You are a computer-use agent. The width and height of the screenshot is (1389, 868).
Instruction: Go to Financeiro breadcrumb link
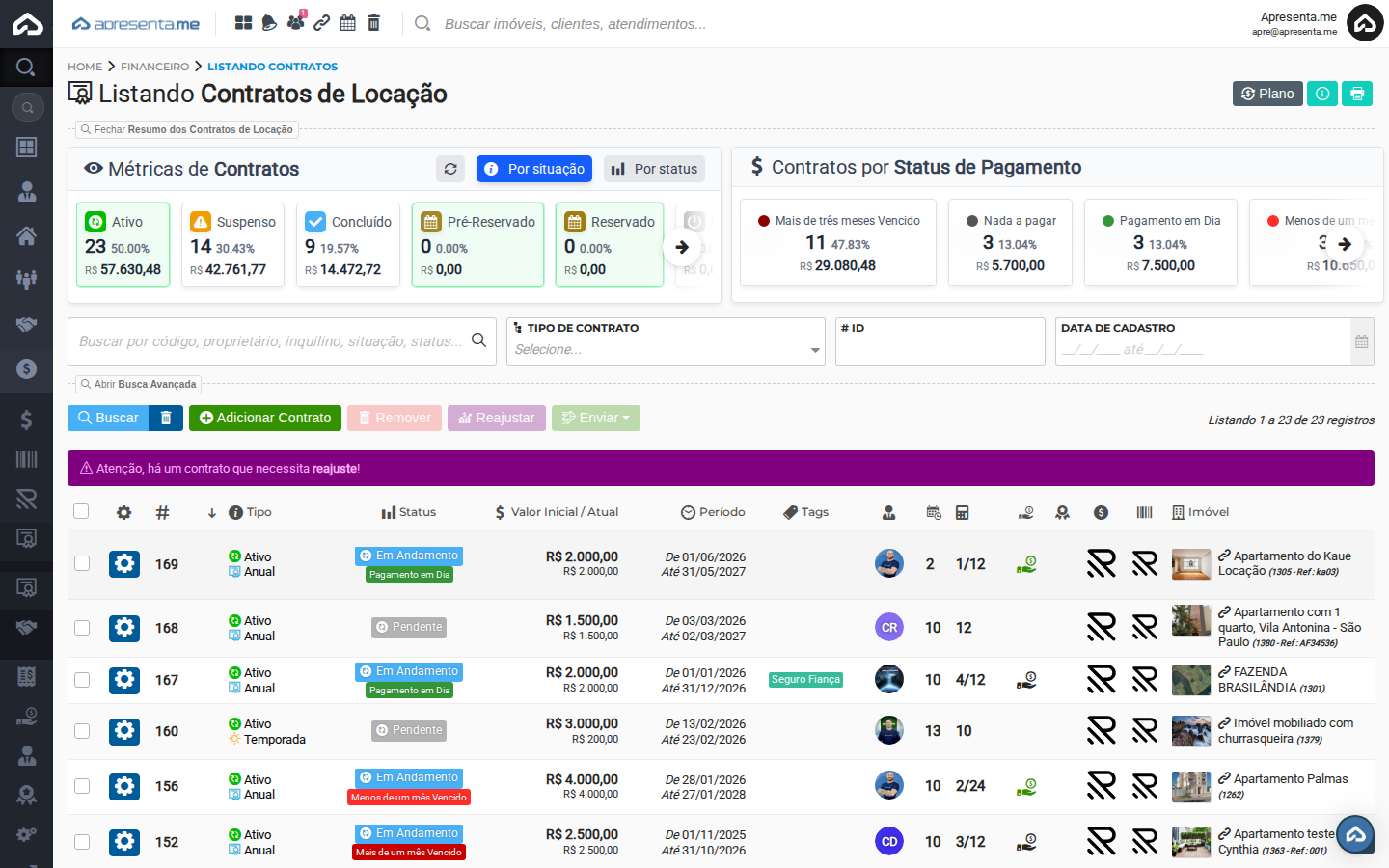coord(154,67)
